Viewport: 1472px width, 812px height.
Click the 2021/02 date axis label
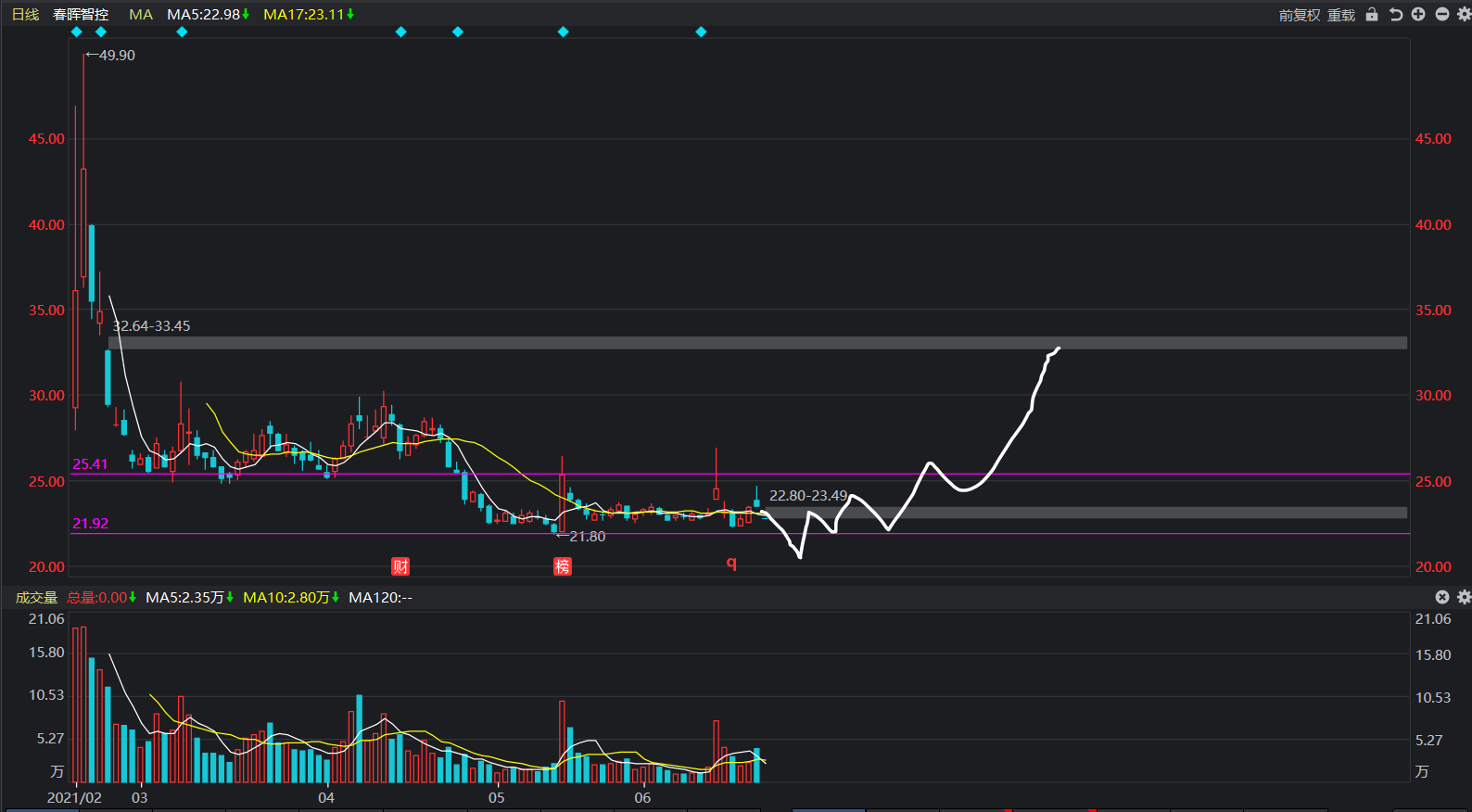74,797
